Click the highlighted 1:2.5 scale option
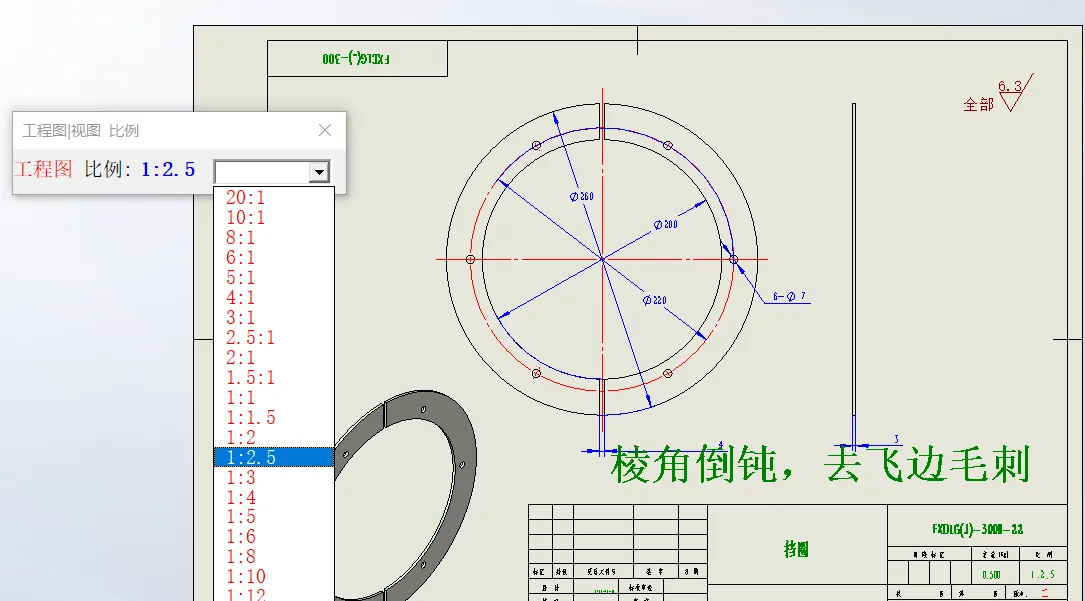This screenshot has height=601, width=1085. click(273, 457)
